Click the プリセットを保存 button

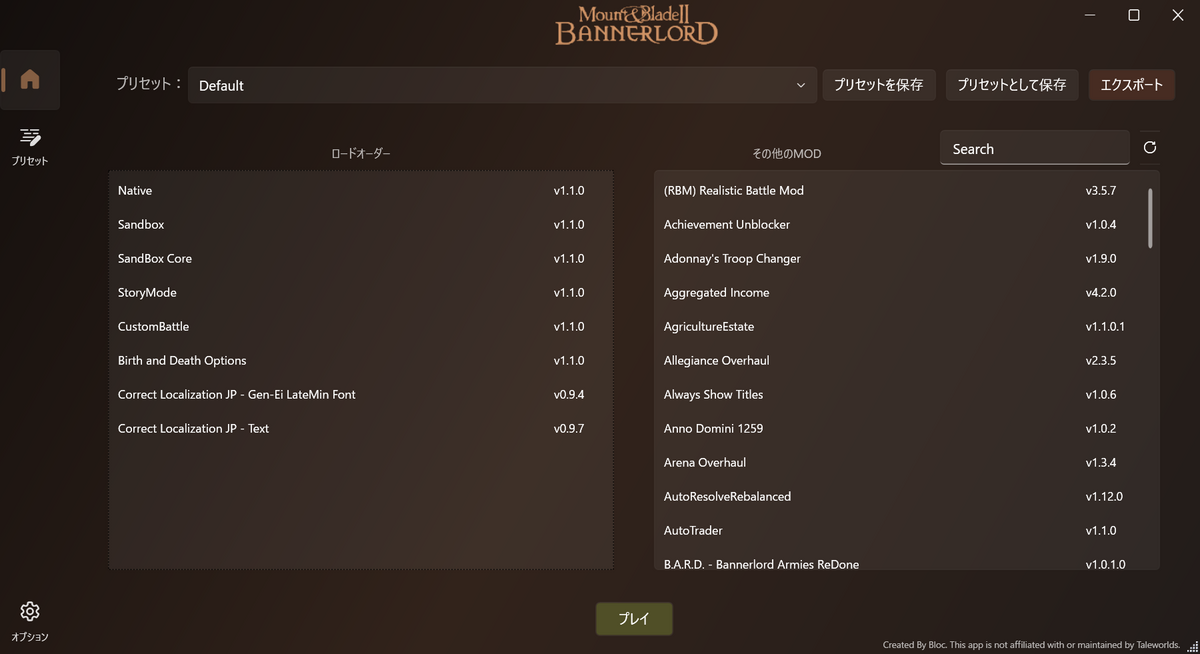click(879, 85)
